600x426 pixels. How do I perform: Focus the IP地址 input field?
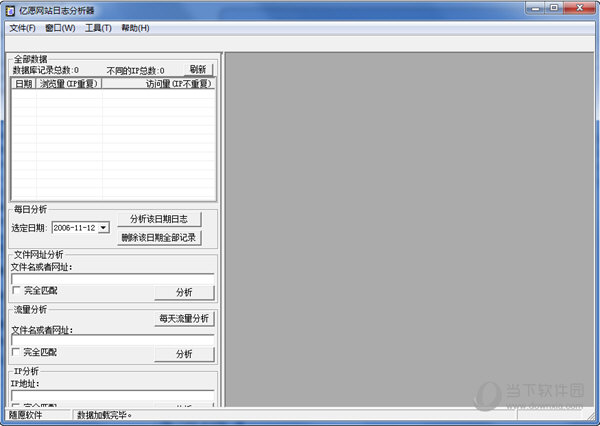[x=112, y=395]
